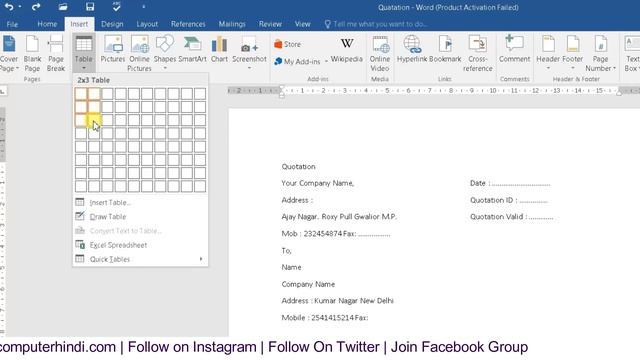
Task: Open the Cover Page gallery
Action: pyautogui.click(x=9, y=53)
